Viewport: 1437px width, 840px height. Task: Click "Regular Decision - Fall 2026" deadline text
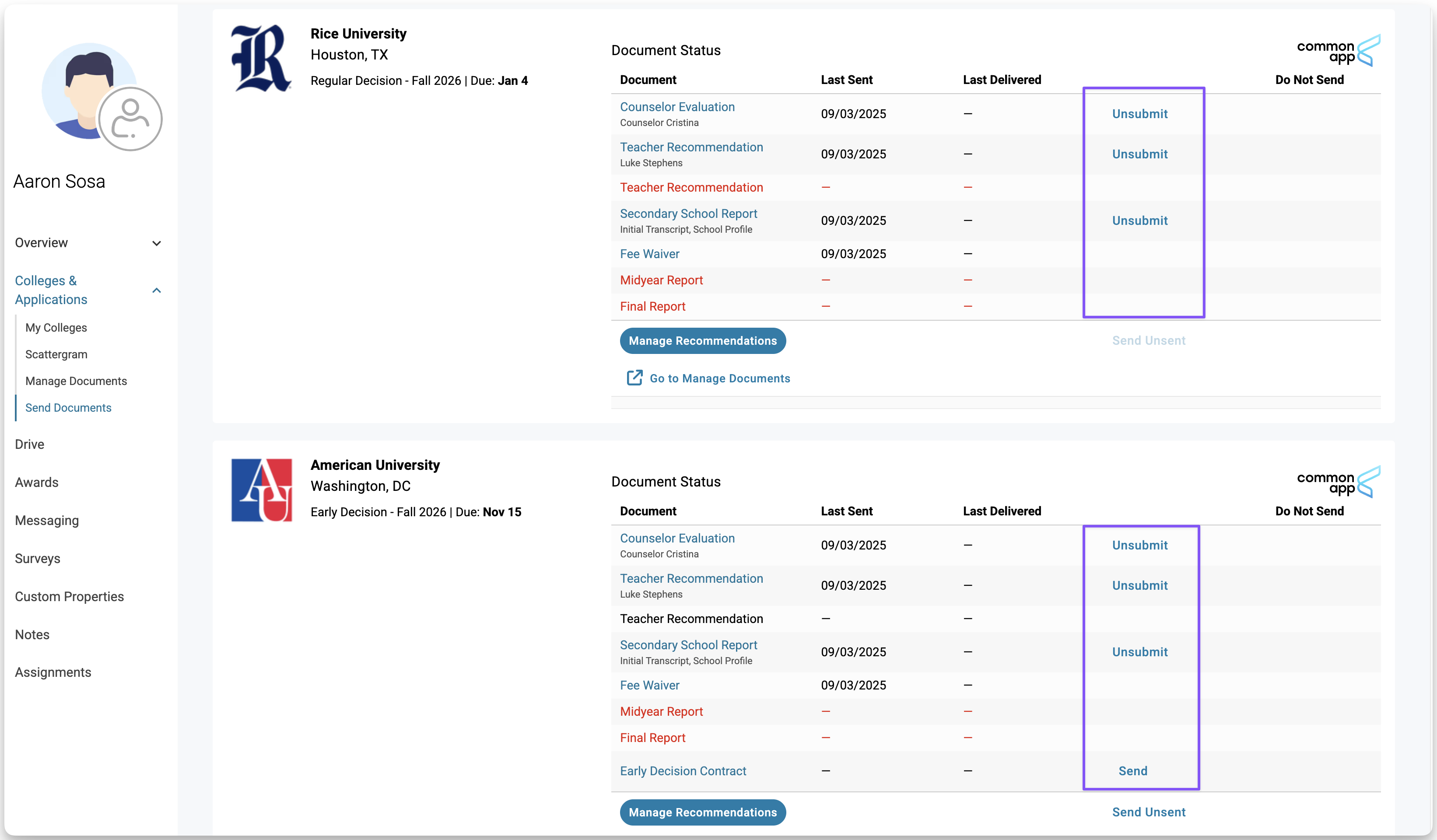click(x=386, y=81)
